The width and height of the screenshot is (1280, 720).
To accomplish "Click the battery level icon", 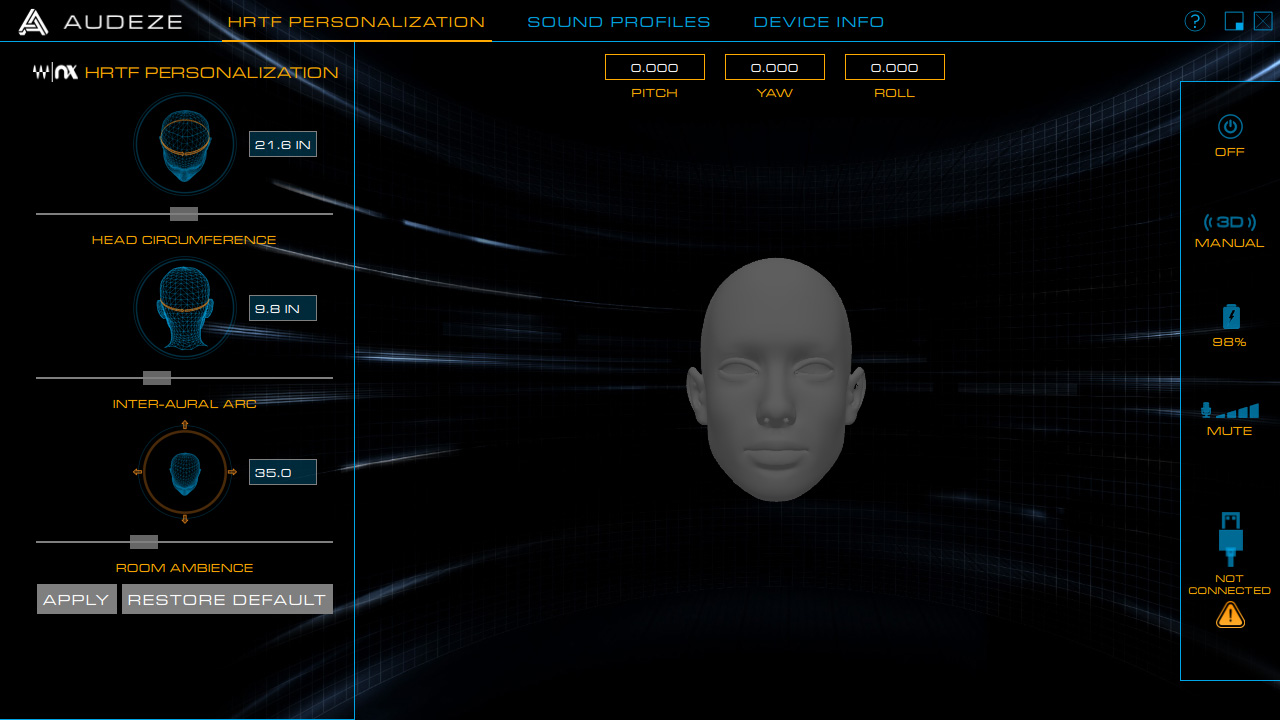I will pos(1231,317).
